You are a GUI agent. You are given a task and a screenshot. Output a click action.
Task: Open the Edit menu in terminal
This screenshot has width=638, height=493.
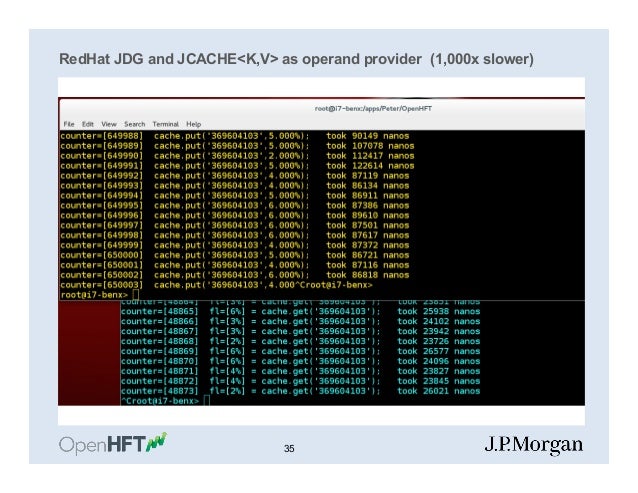[87, 124]
